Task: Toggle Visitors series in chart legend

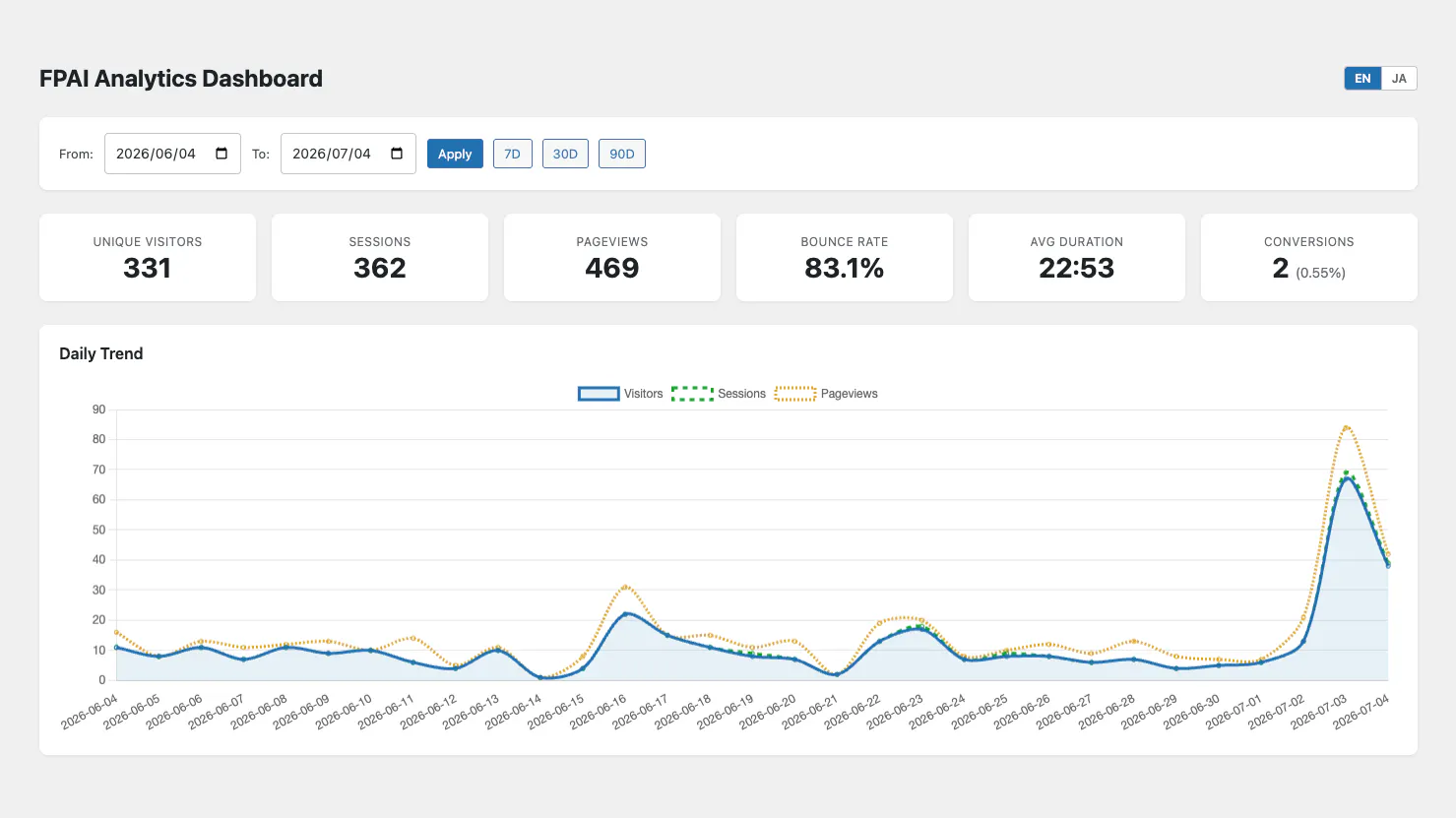Action: click(620, 394)
